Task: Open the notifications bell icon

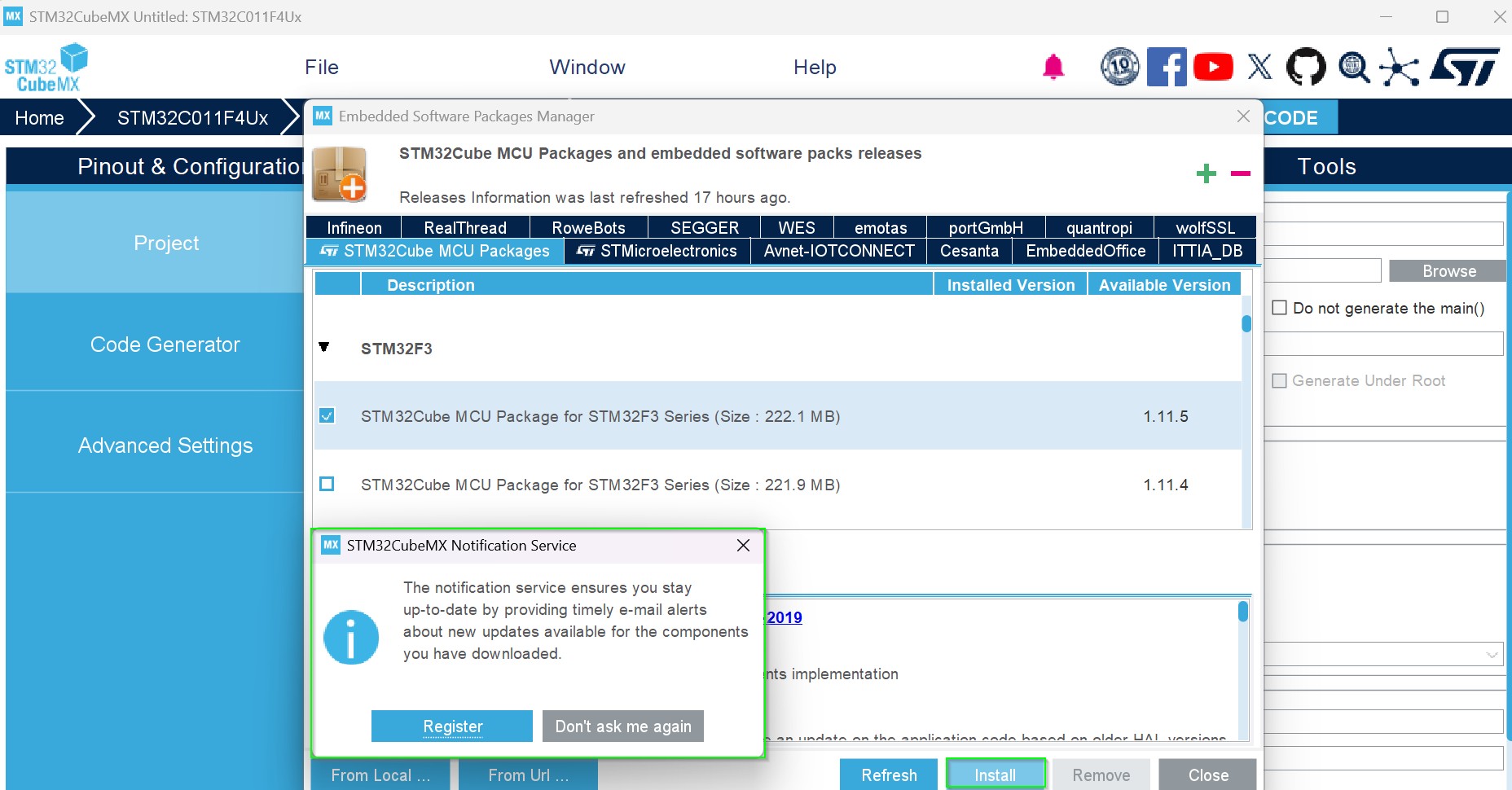Action: (x=1053, y=67)
